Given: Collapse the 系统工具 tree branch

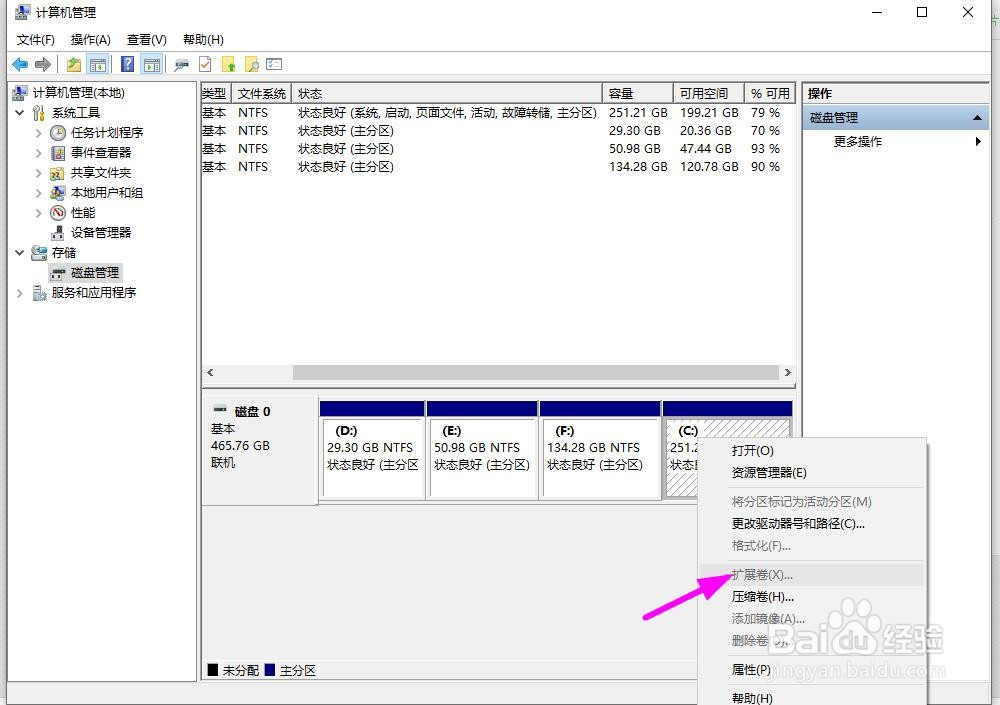Looking at the screenshot, I should pyautogui.click(x=20, y=112).
